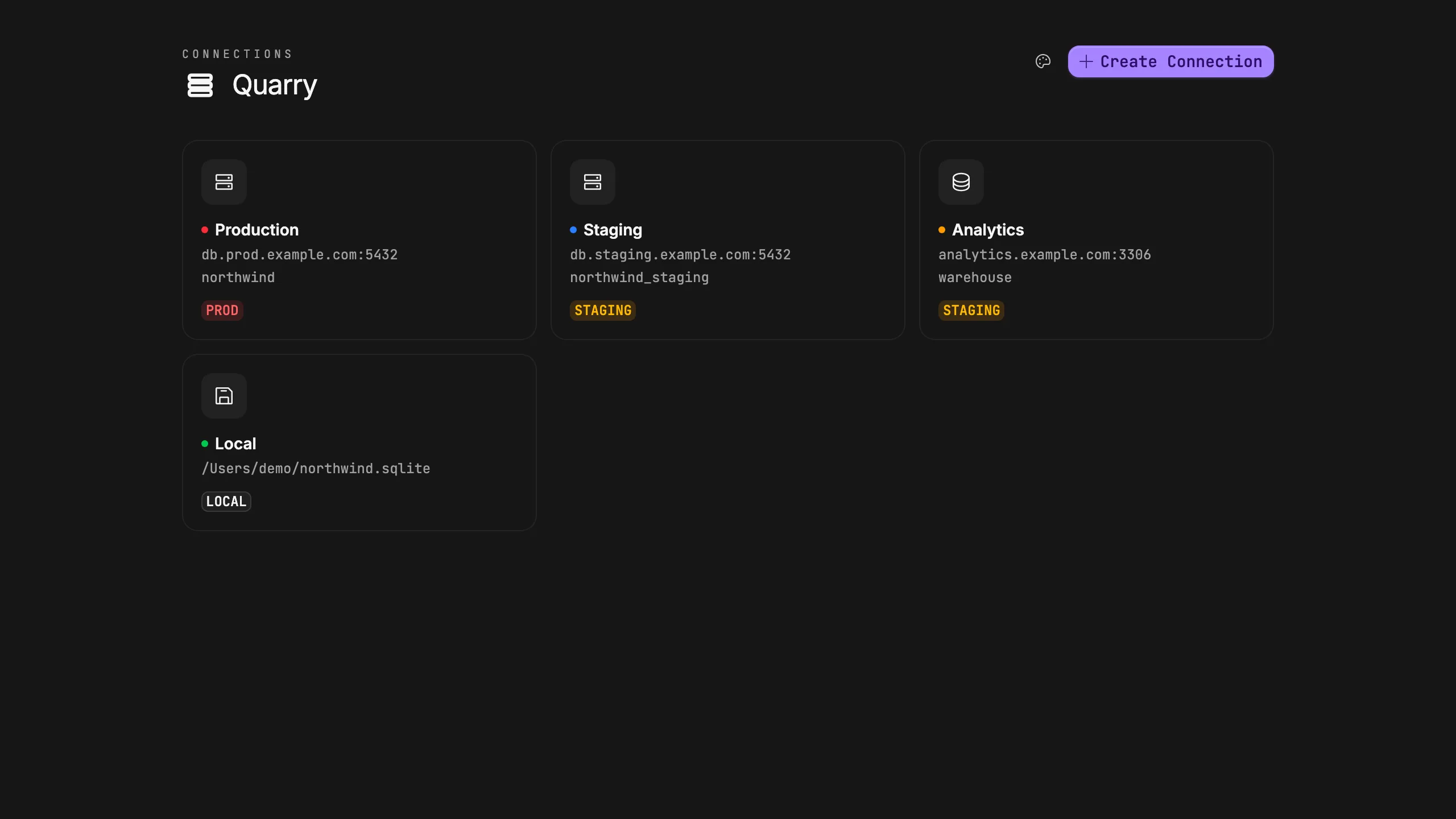Open the Analytics connection title
The image size is (1456, 819).
tap(988, 230)
